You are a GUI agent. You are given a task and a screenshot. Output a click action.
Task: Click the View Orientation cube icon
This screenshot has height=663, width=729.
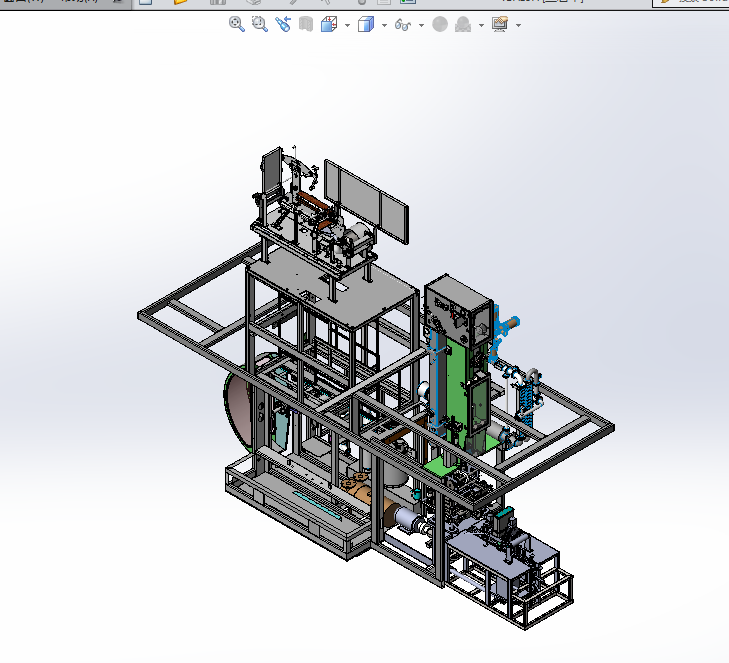[x=329, y=24]
